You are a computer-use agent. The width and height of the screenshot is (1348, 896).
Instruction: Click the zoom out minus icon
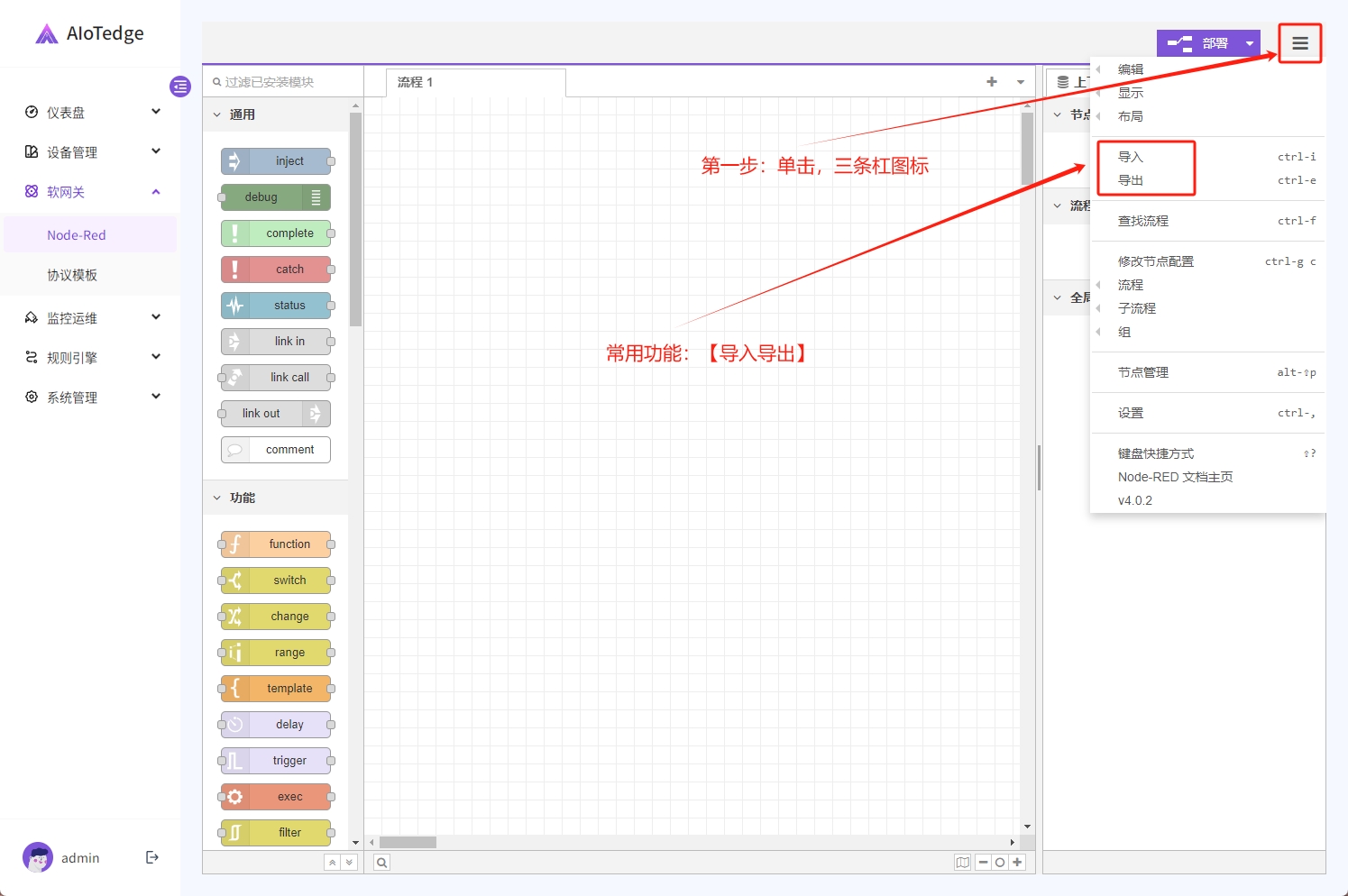tap(984, 863)
